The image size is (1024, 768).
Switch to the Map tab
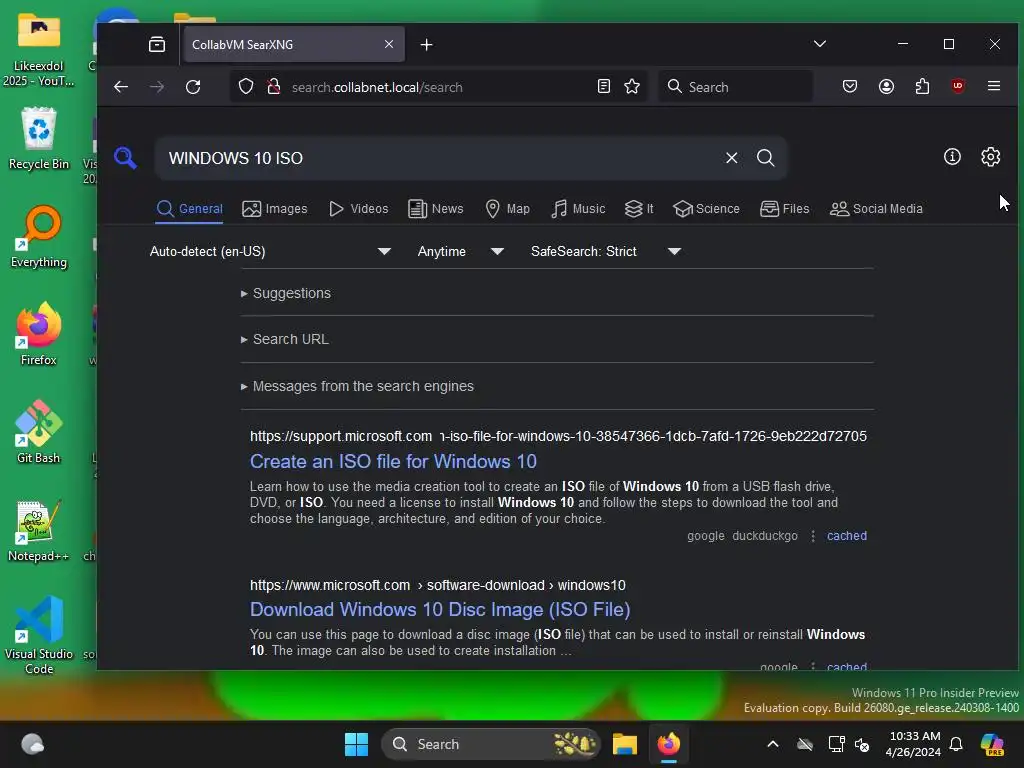click(507, 209)
